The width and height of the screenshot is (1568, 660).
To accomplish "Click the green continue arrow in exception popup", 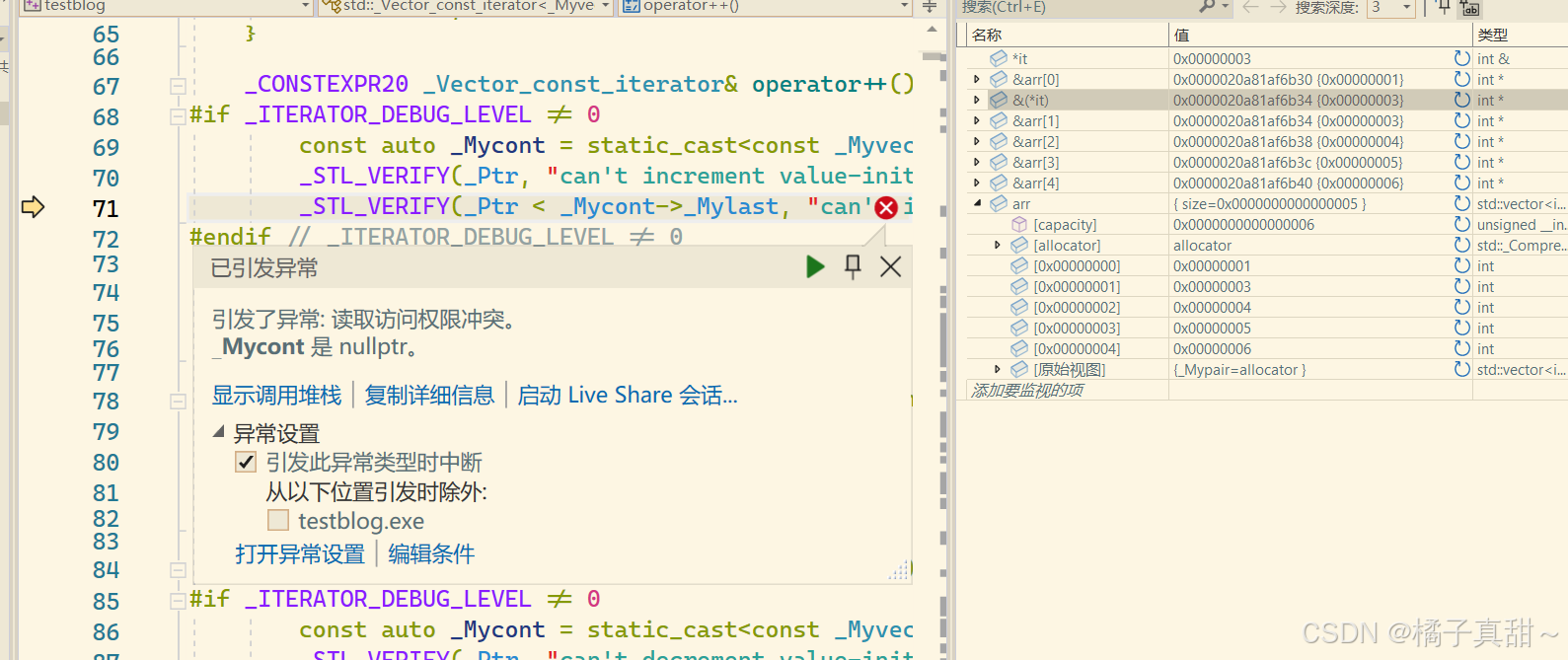I will (x=815, y=266).
